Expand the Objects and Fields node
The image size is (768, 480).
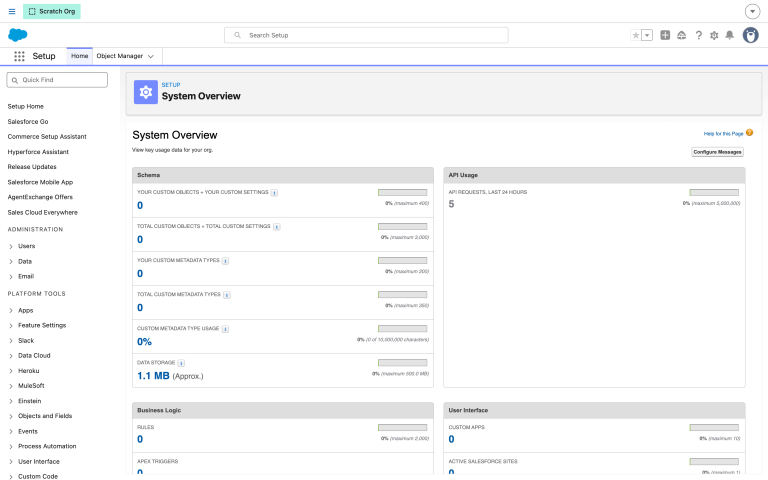click(11, 416)
